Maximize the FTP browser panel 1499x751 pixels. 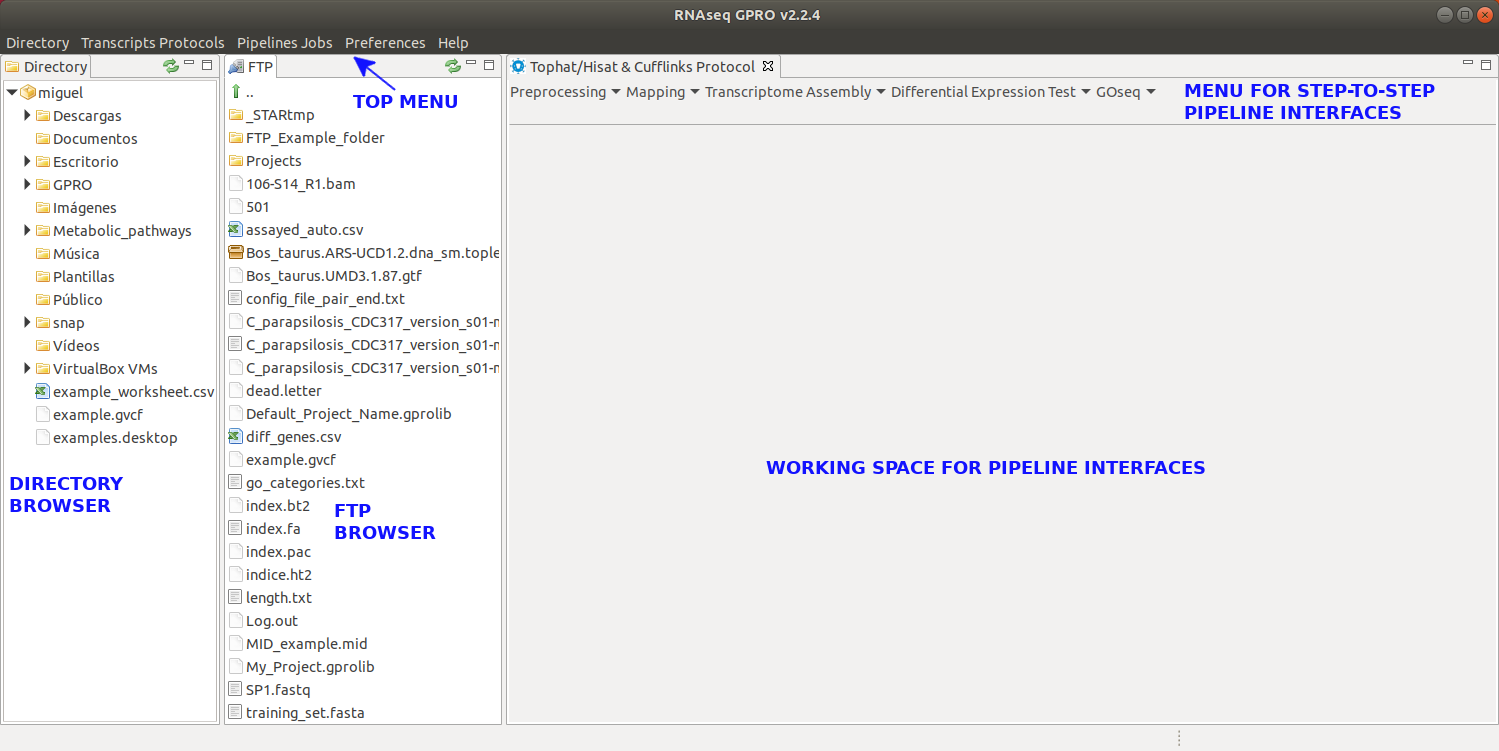pyautogui.click(x=489, y=64)
